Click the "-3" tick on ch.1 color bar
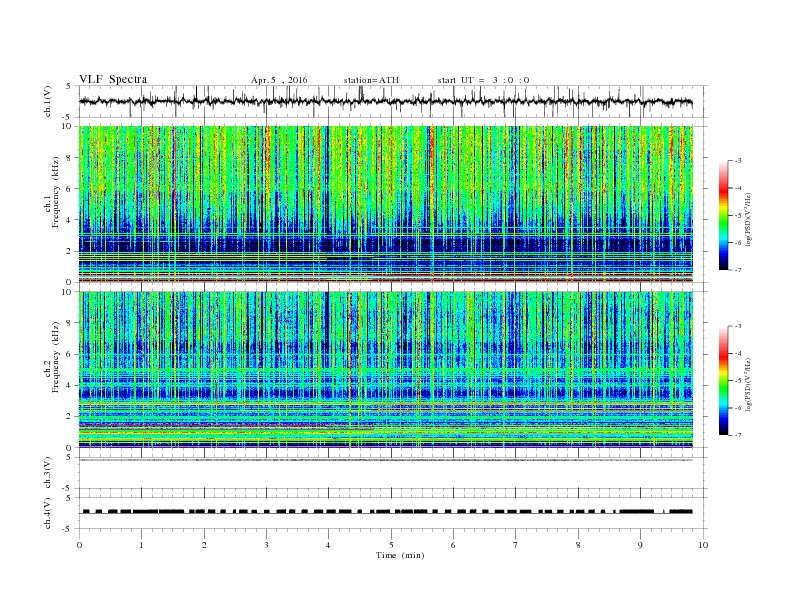792x612 pixels. pyautogui.click(x=738, y=161)
